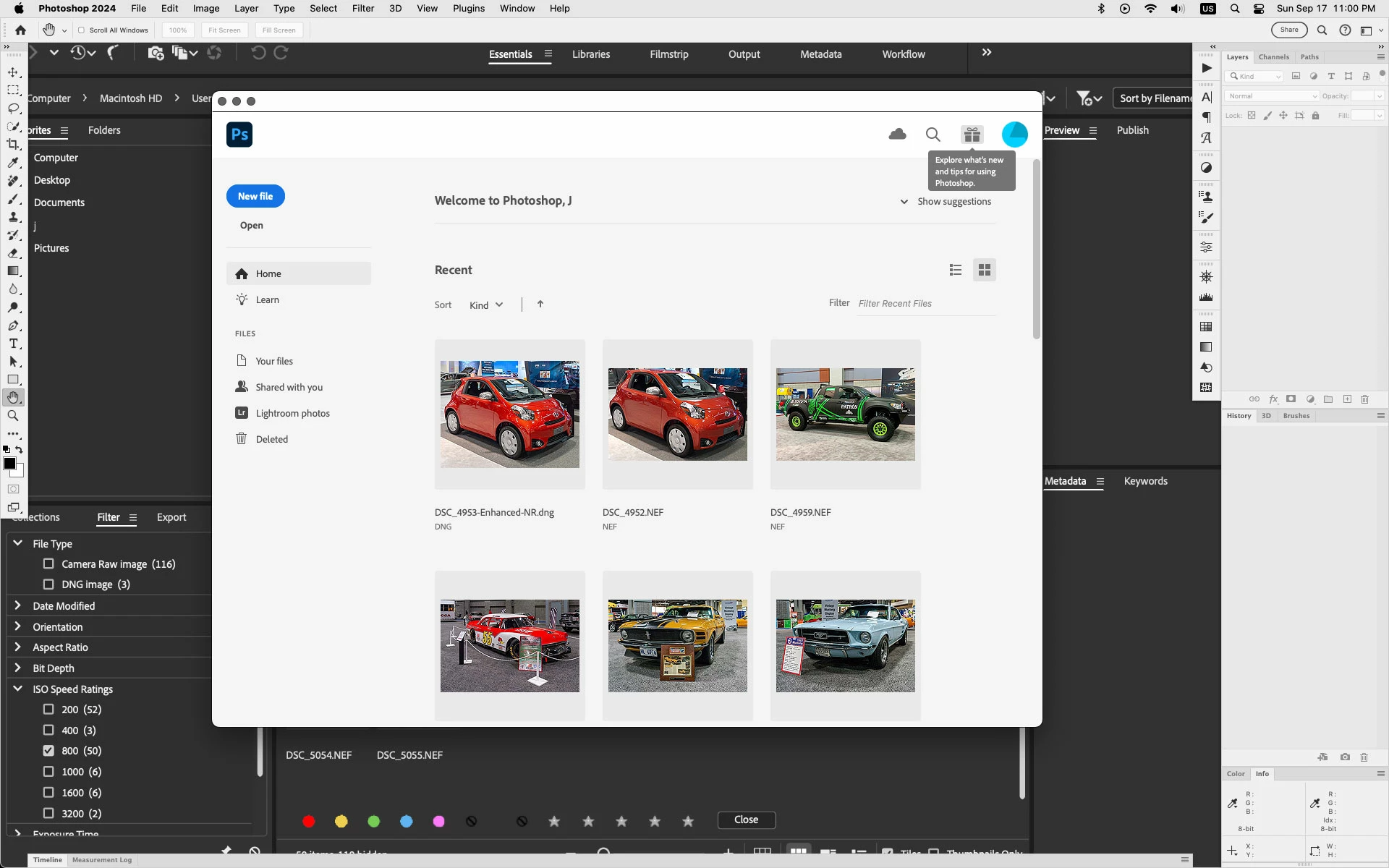
Task: Click the Lasso tool icon
Action: [x=13, y=109]
